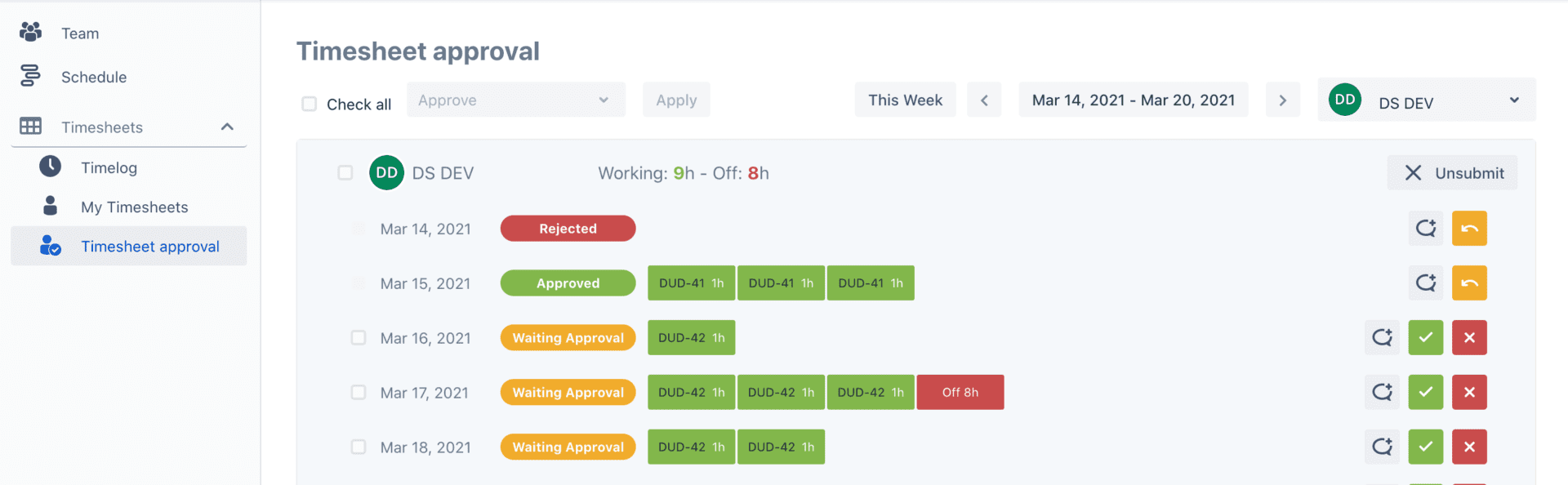
Task: Reject Mar 17 using the red X icon
Action: [x=1469, y=392]
